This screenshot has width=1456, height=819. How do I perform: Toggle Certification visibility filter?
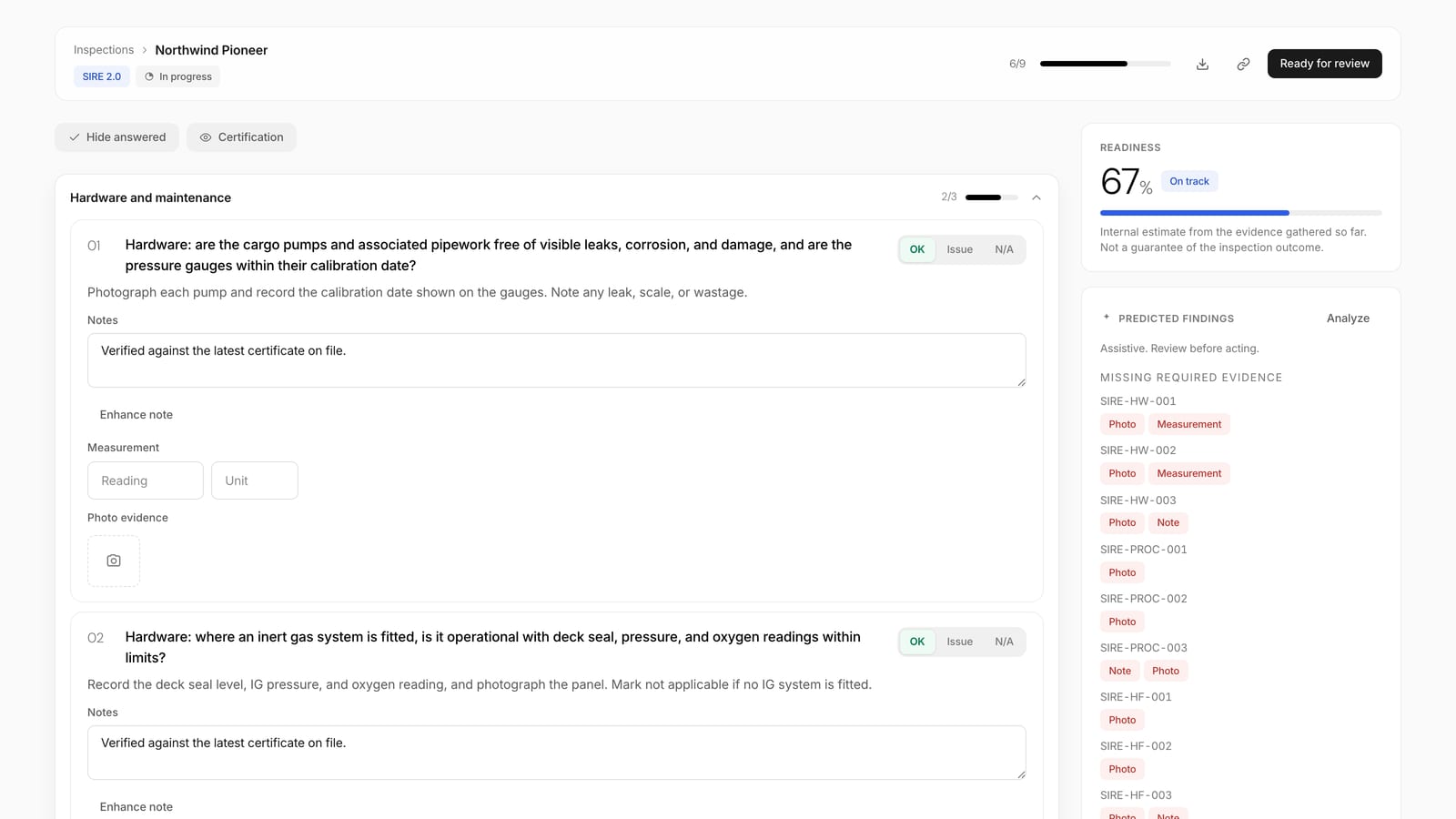(241, 137)
